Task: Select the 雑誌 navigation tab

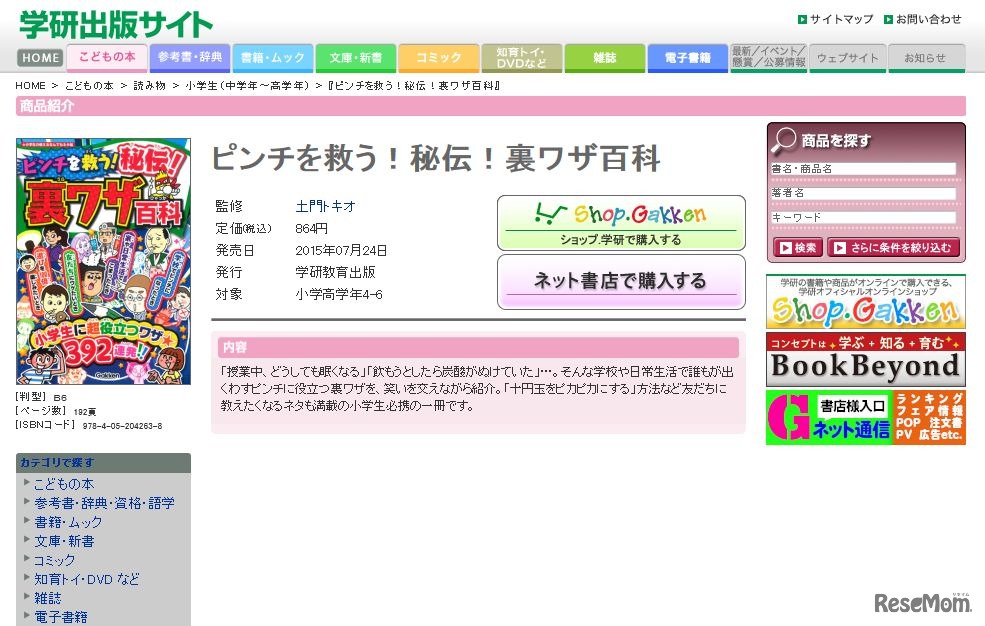Action: [604, 58]
